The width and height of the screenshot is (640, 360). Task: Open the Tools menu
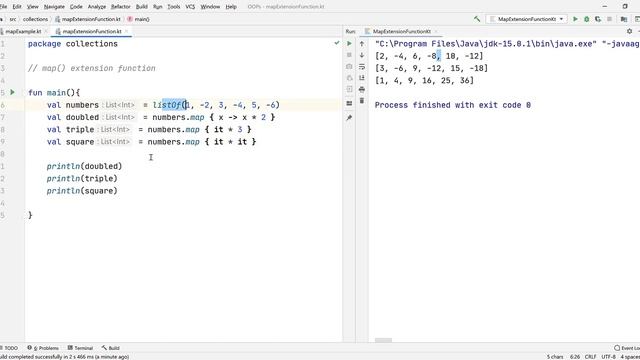click(x=173, y=7)
